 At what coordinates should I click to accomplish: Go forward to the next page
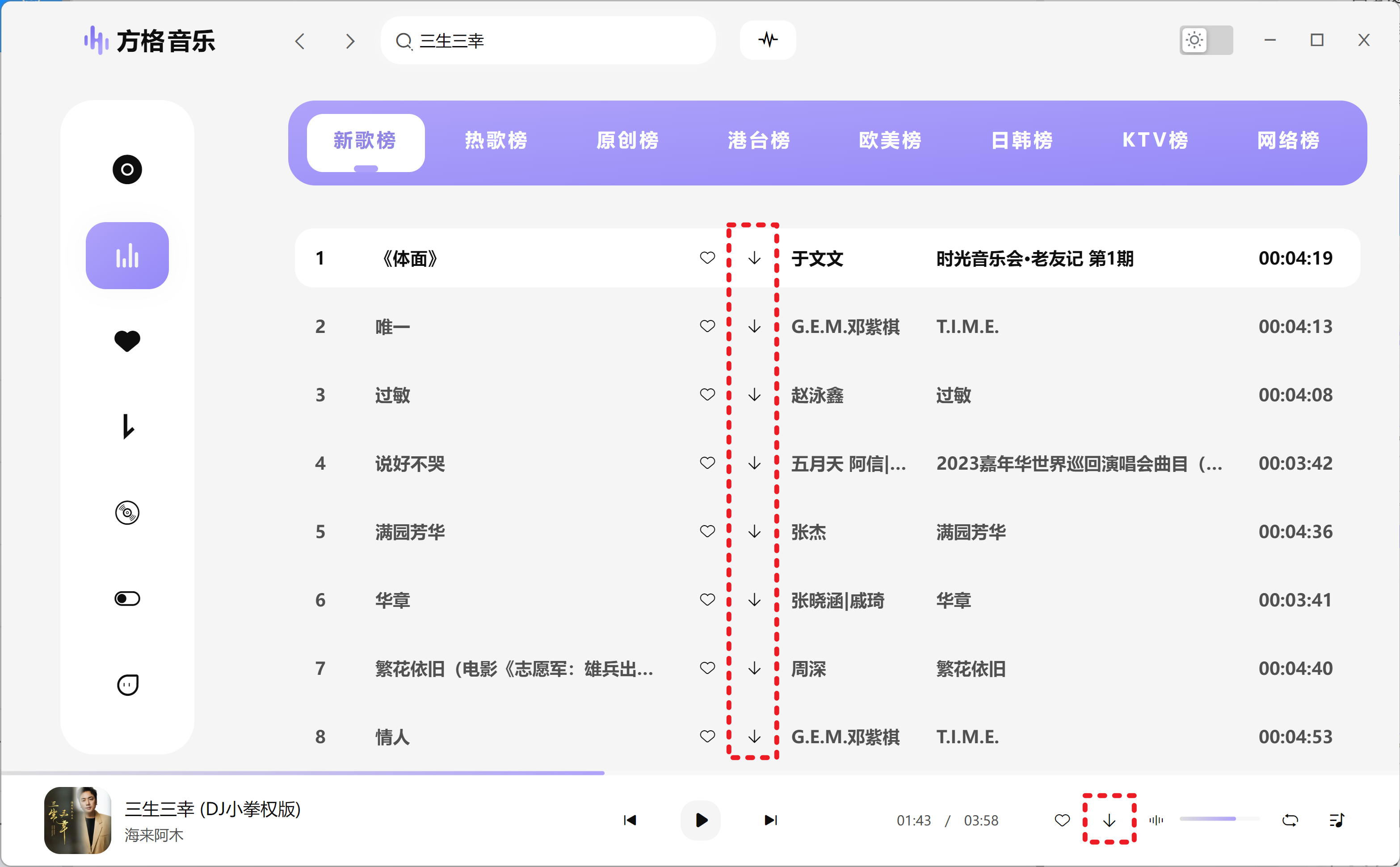point(350,41)
